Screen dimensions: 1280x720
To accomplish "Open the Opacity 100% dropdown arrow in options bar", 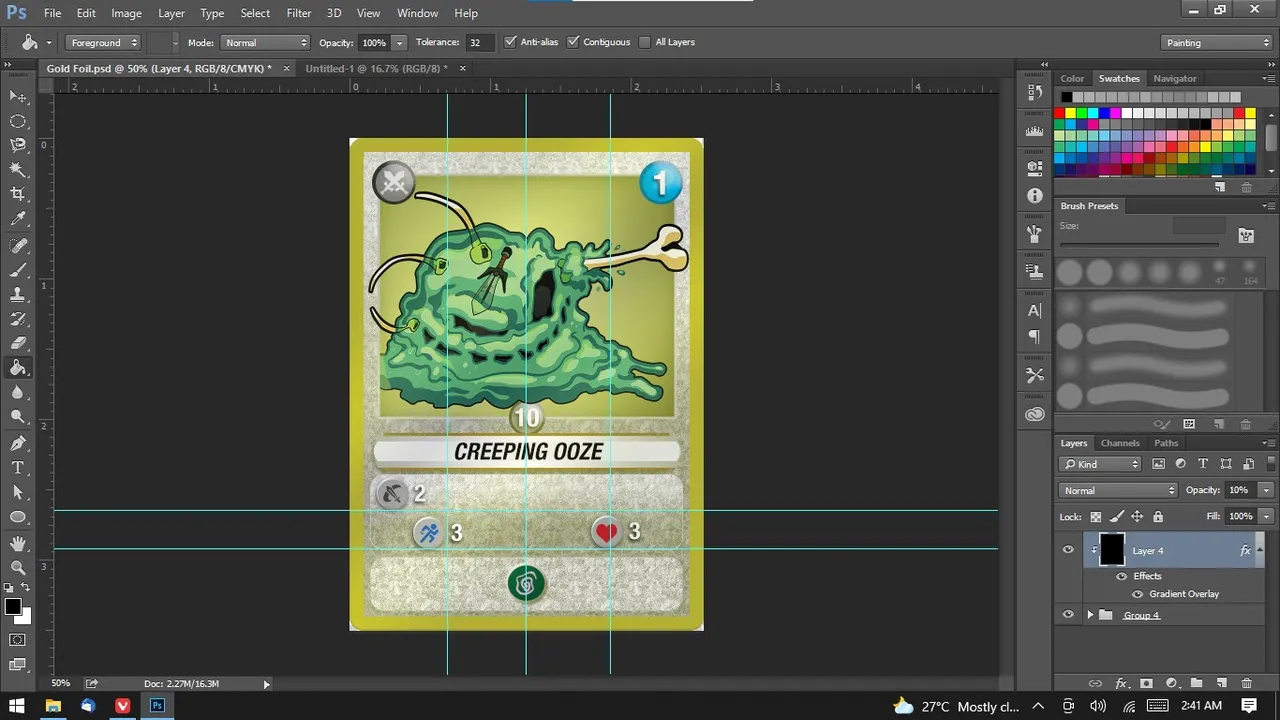I will tap(399, 43).
